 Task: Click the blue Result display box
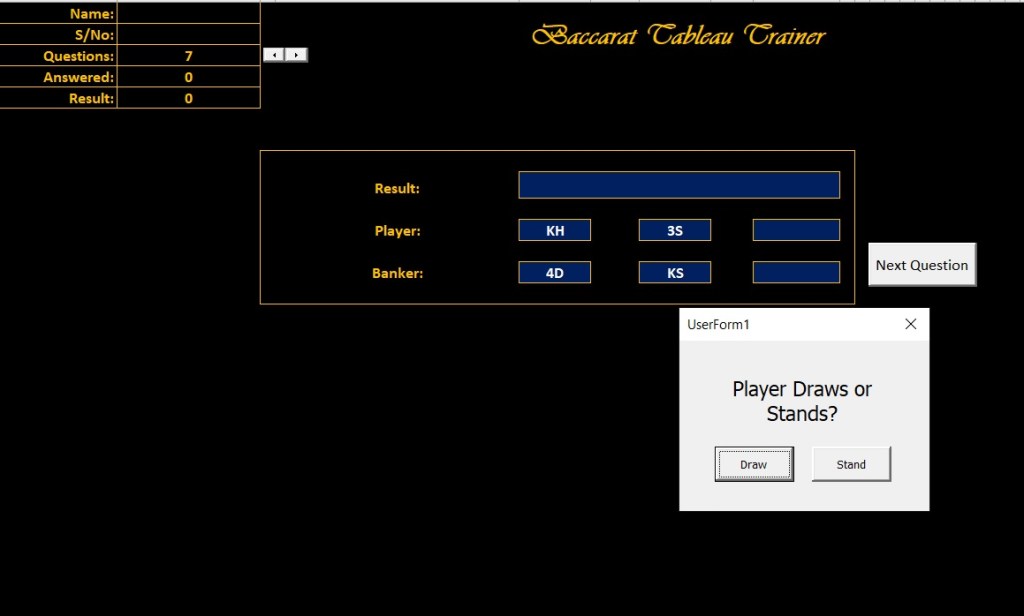(678, 184)
